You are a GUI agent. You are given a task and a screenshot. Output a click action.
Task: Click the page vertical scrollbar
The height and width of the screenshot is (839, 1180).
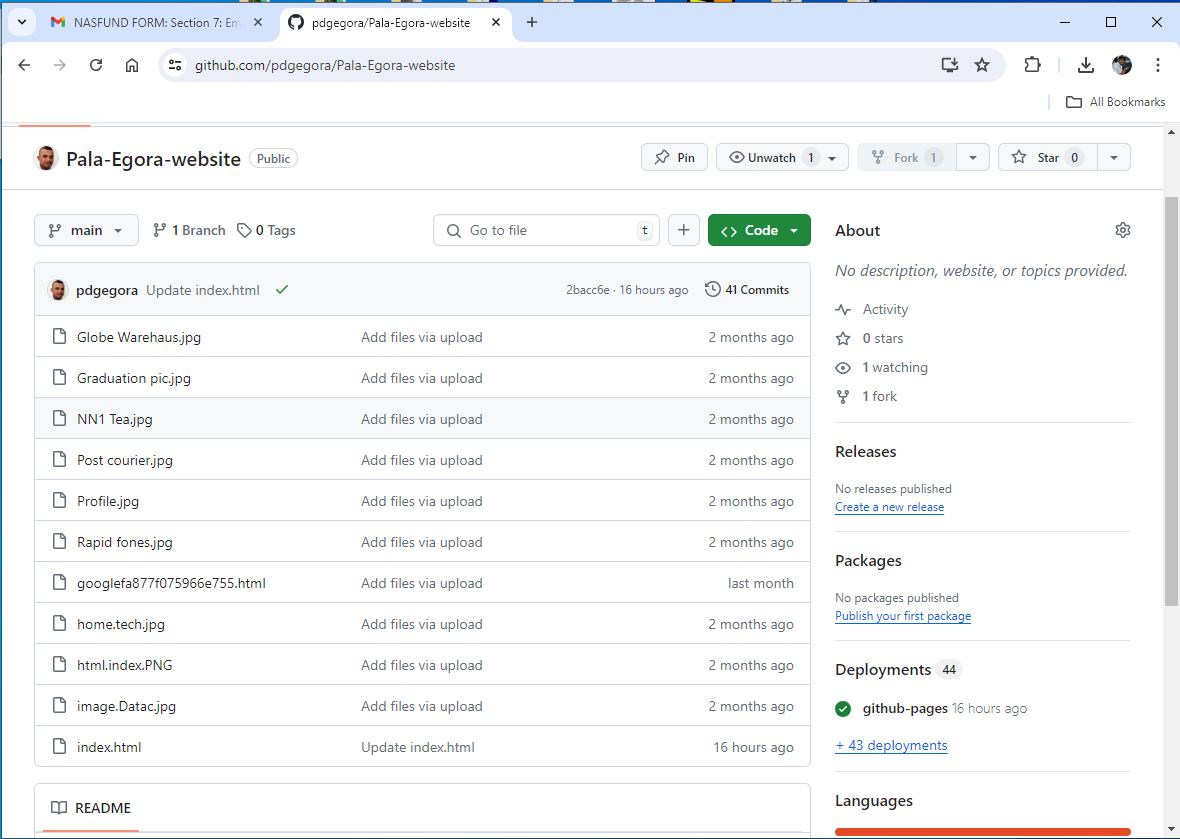tap(1171, 402)
